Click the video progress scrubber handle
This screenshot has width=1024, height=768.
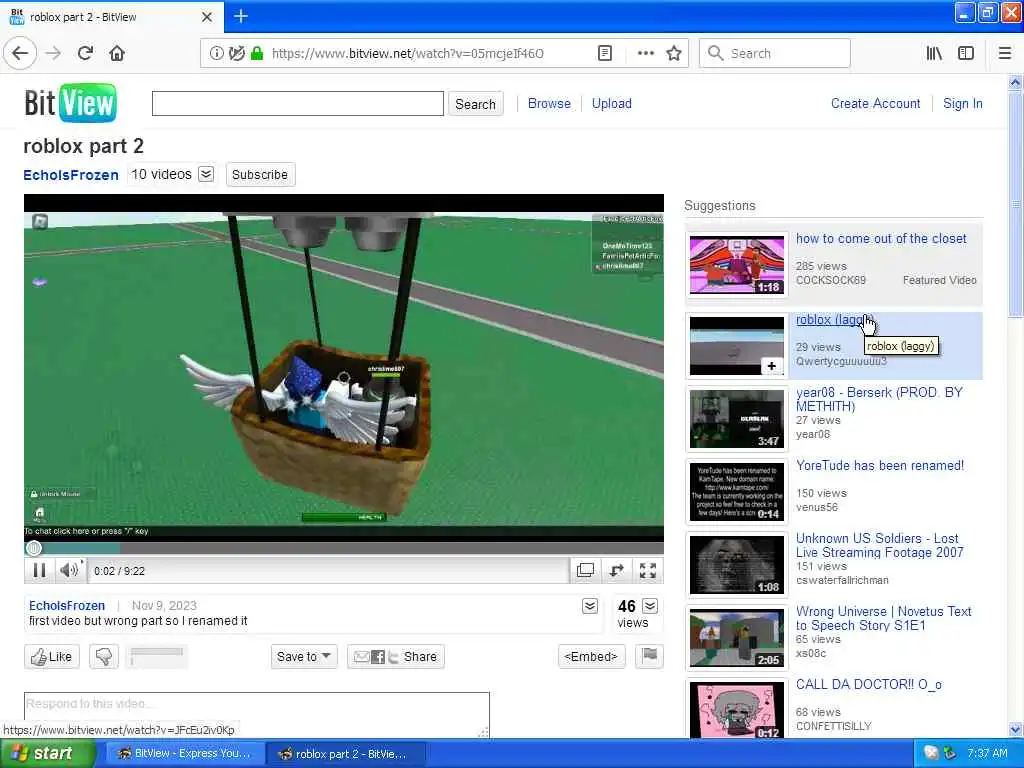[x=33, y=548]
